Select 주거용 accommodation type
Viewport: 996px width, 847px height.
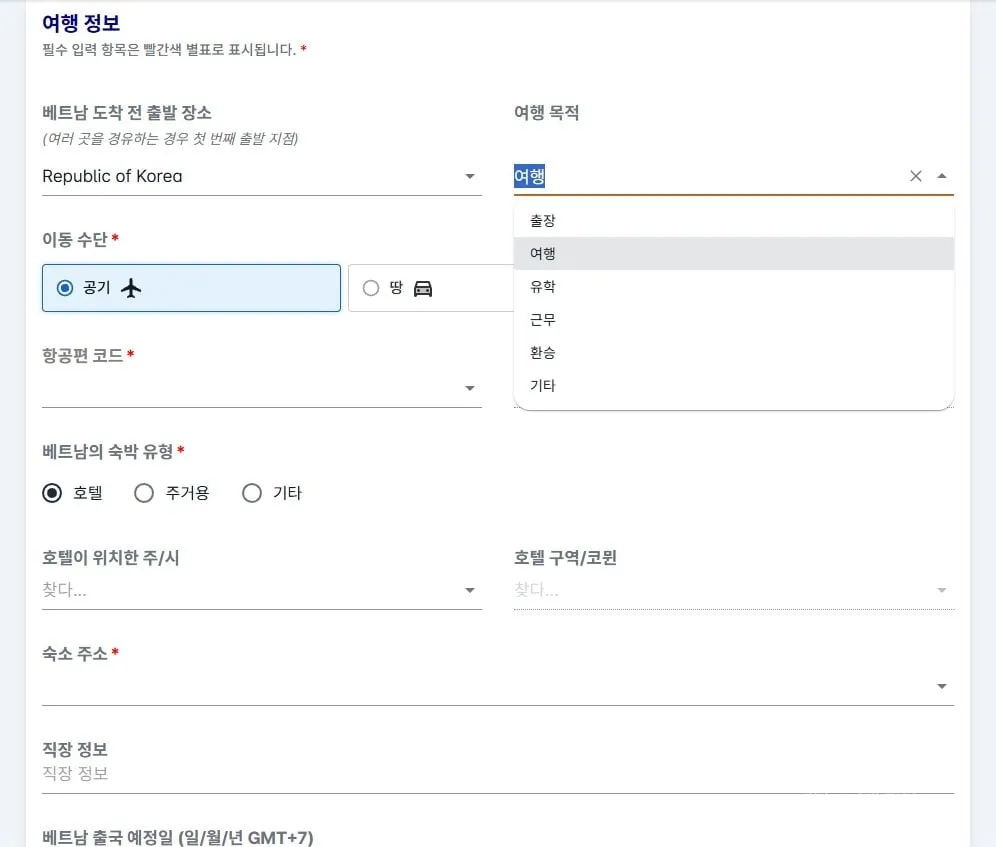(144, 493)
